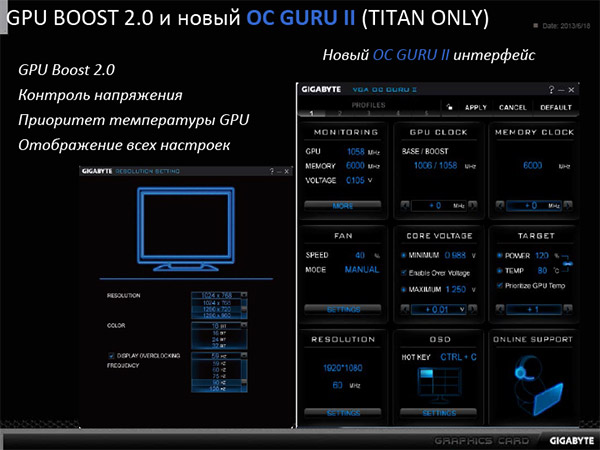Choose 1280 x 960 in resolution list
Image resolution: width=600 pixels, height=450 pixels.
pos(217,316)
